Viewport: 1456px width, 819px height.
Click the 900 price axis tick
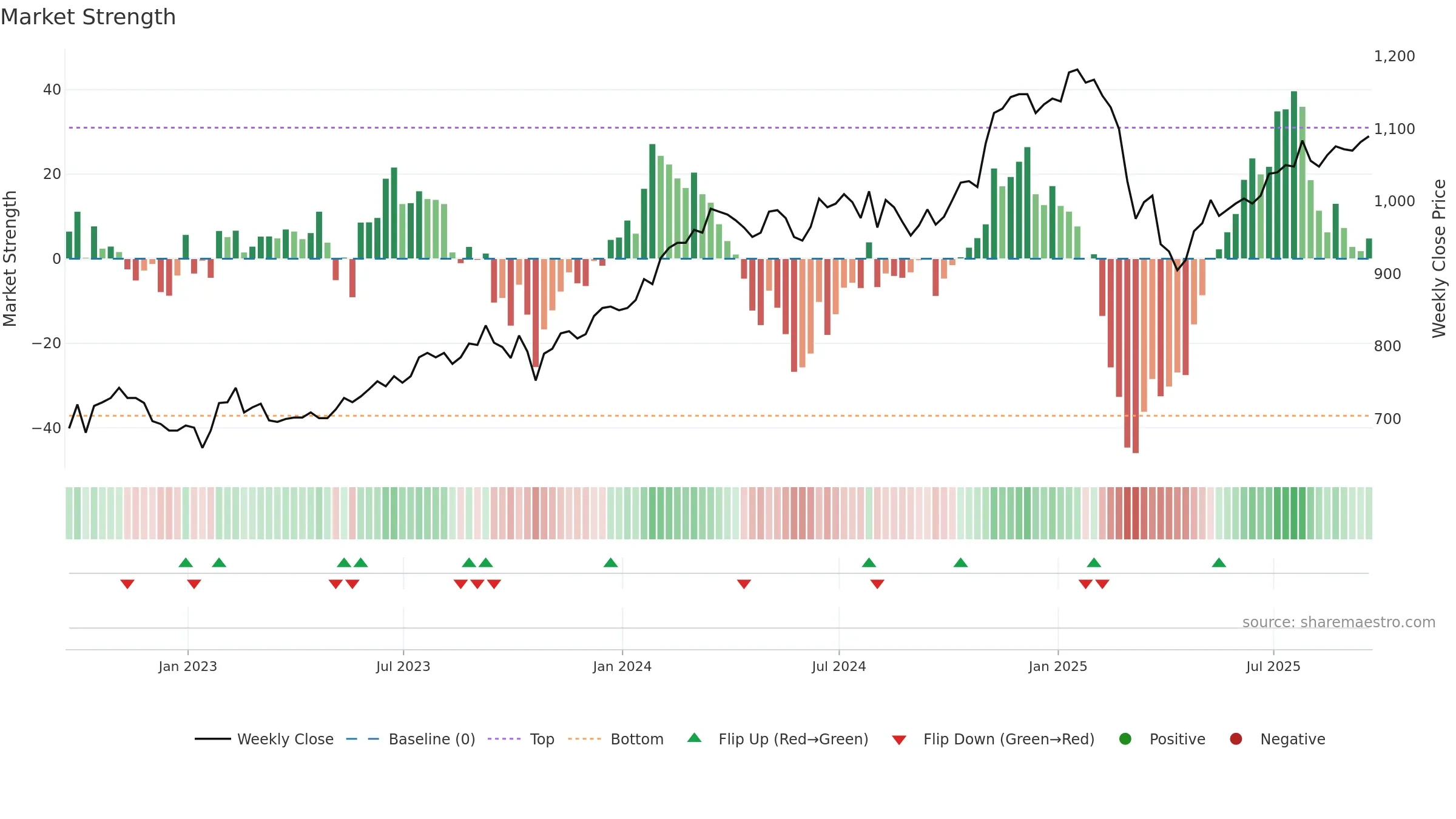pos(1387,274)
